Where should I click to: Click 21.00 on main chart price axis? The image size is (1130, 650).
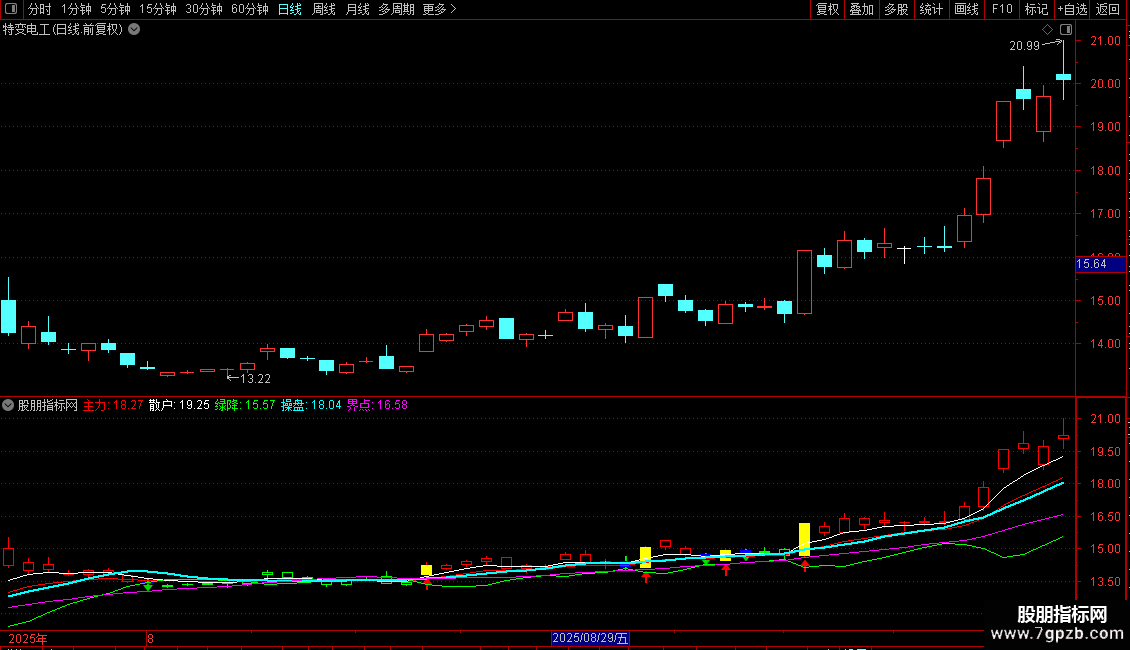pyautogui.click(x=1105, y=41)
